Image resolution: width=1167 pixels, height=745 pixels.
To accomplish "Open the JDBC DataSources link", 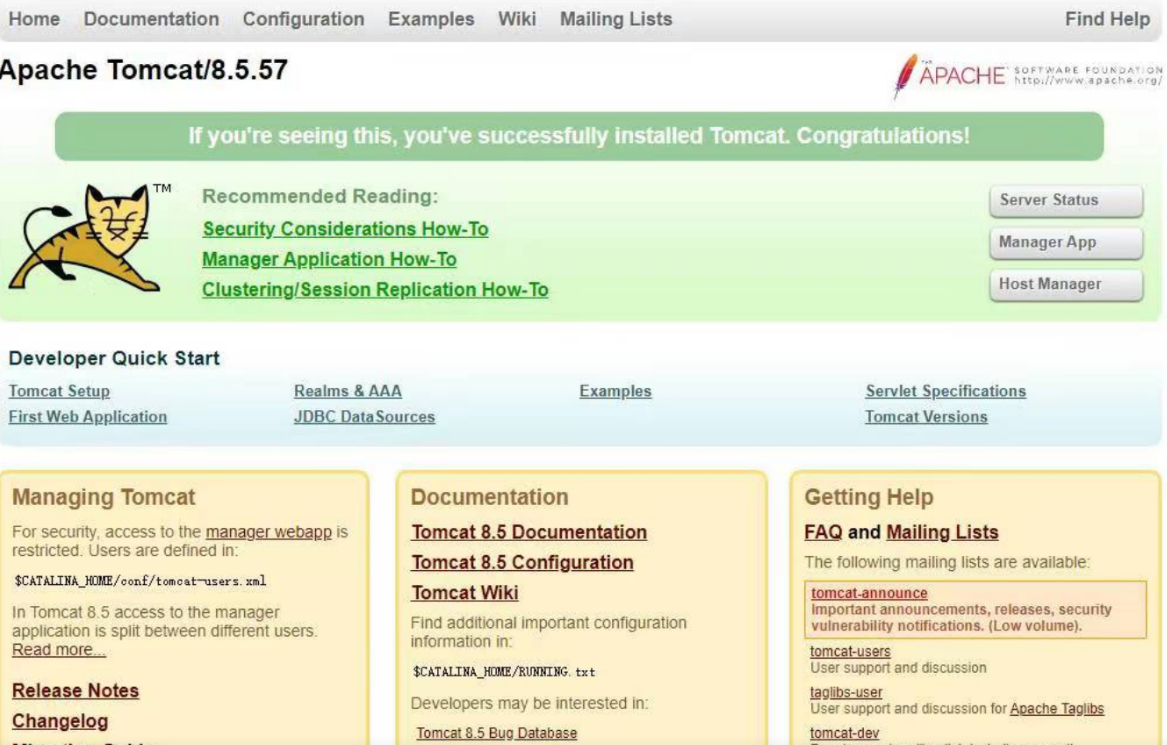I will 364,417.
